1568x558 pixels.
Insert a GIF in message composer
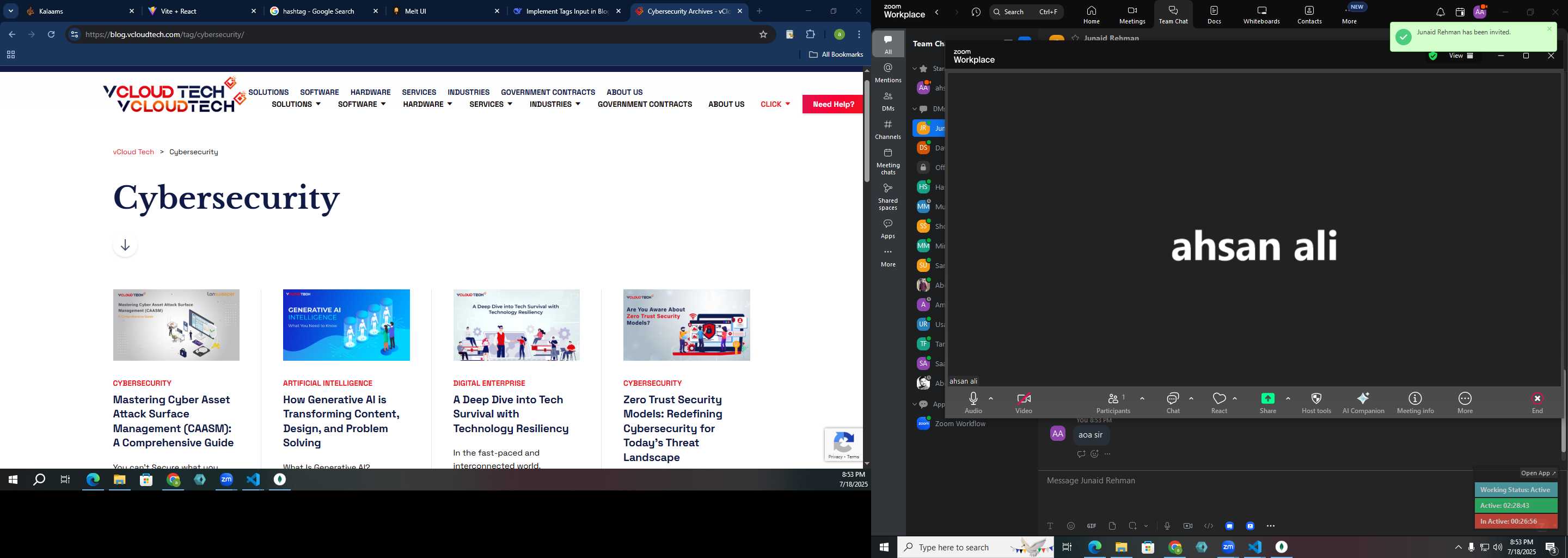(x=1092, y=526)
